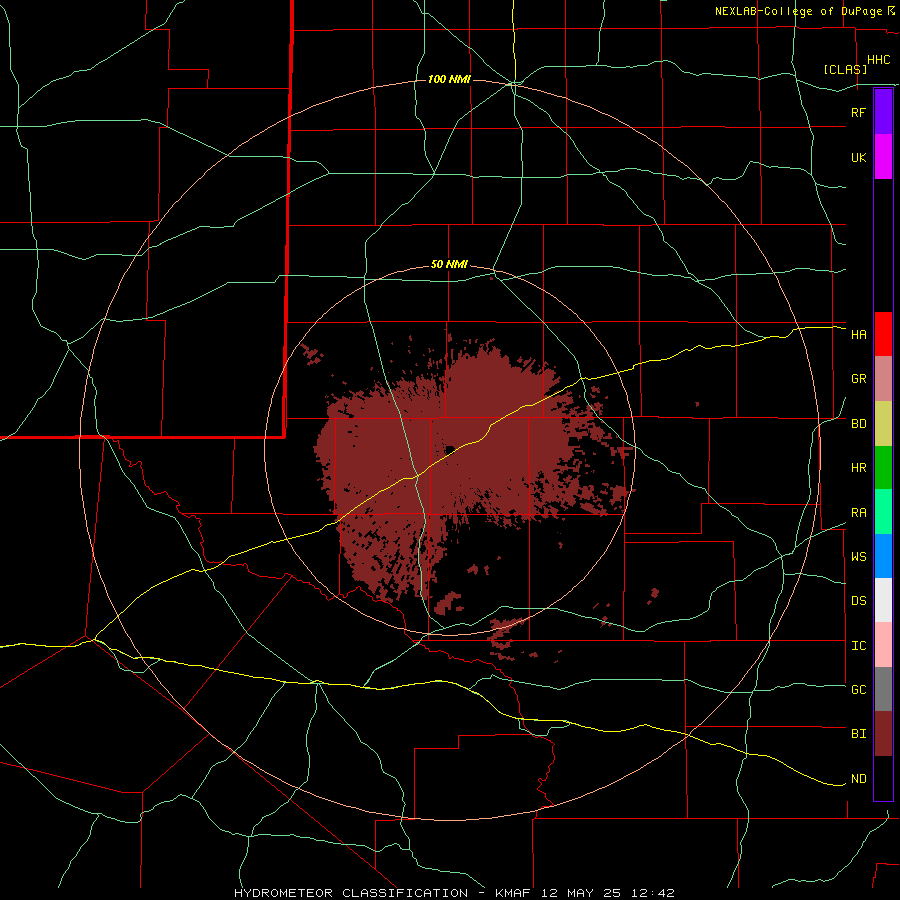This screenshot has height=900, width=900.
Task: Click the WS blue legend swatch
Action: tap(883, 556)
